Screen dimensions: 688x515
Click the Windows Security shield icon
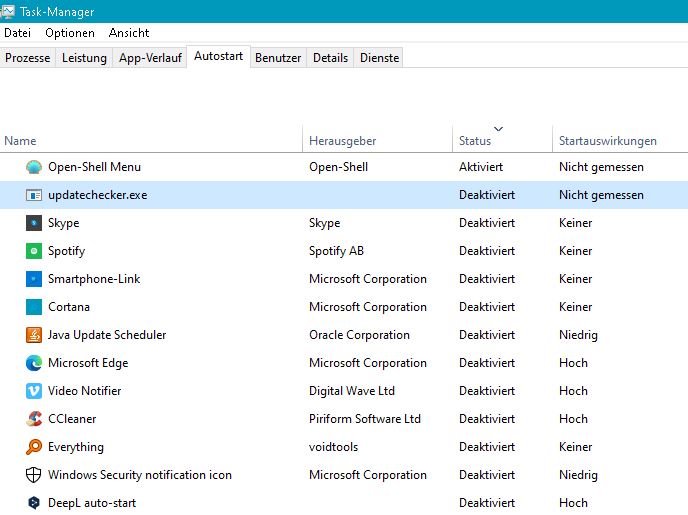pyautogui.click(x=34, y=475)
